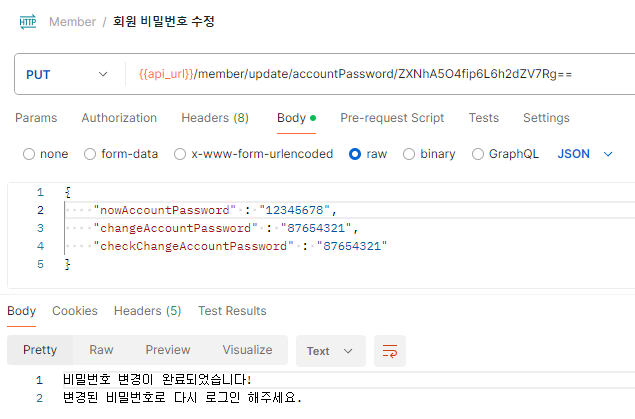Click the {{api_url}} variable in URL
The width and height of the screenshot is (635, 419).
coord(166,74)
